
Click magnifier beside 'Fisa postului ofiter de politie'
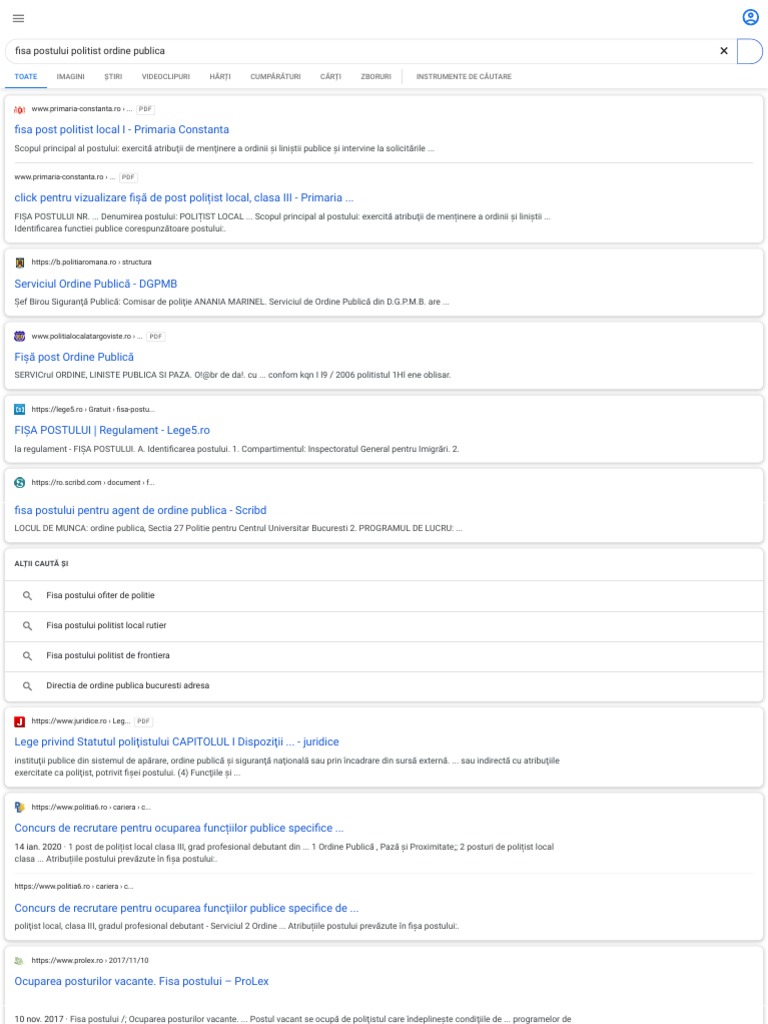tap(27, 596)
